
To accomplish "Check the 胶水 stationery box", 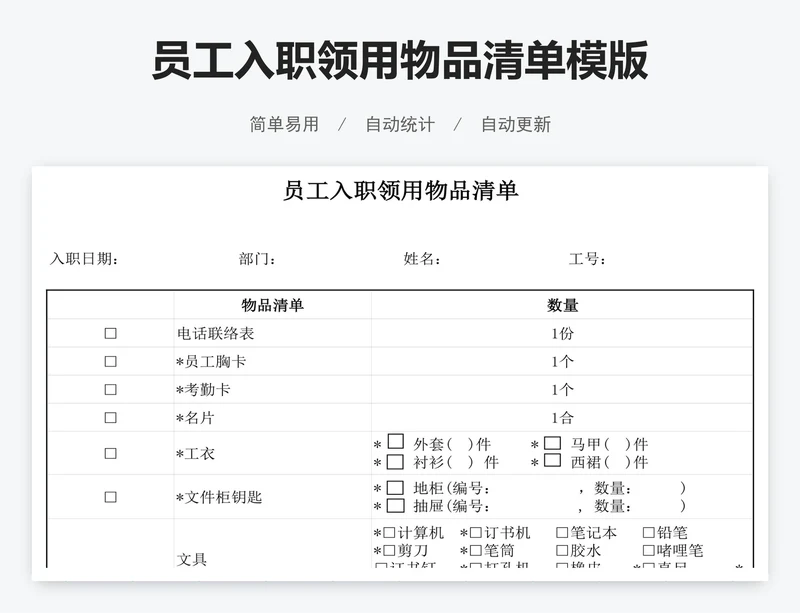I will [x=562, y=550].
